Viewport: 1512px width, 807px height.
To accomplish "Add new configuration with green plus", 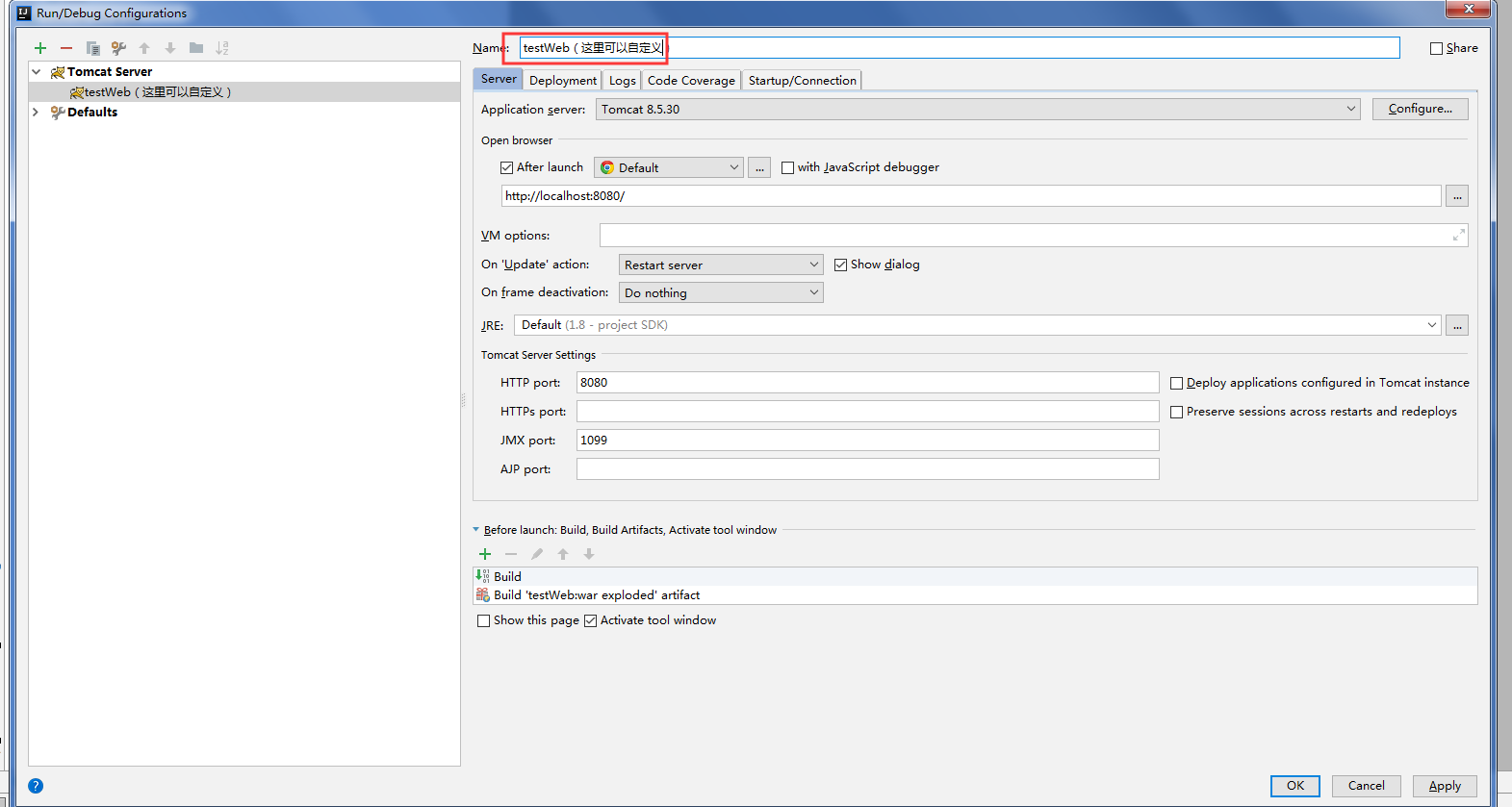I will [40, 48].
